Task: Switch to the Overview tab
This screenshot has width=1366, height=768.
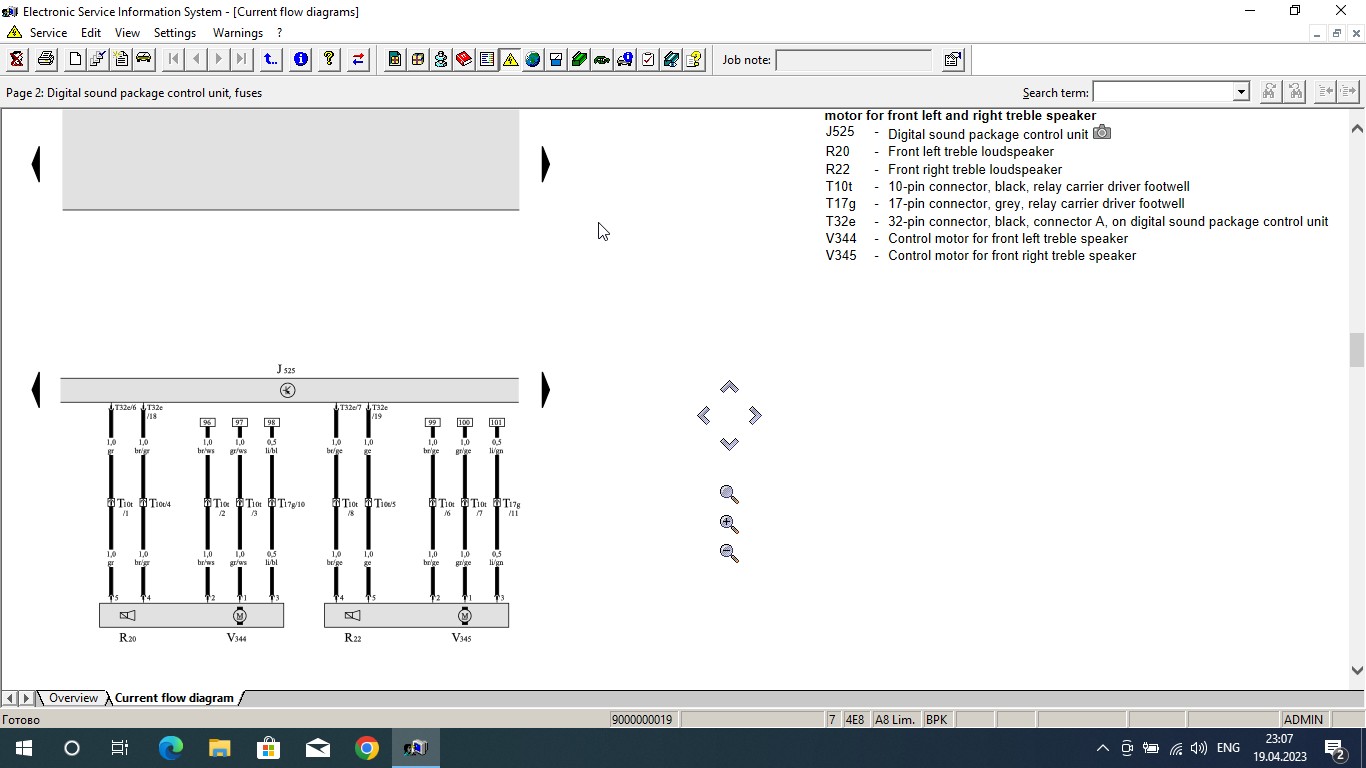Action: click(x=73, y=698)
